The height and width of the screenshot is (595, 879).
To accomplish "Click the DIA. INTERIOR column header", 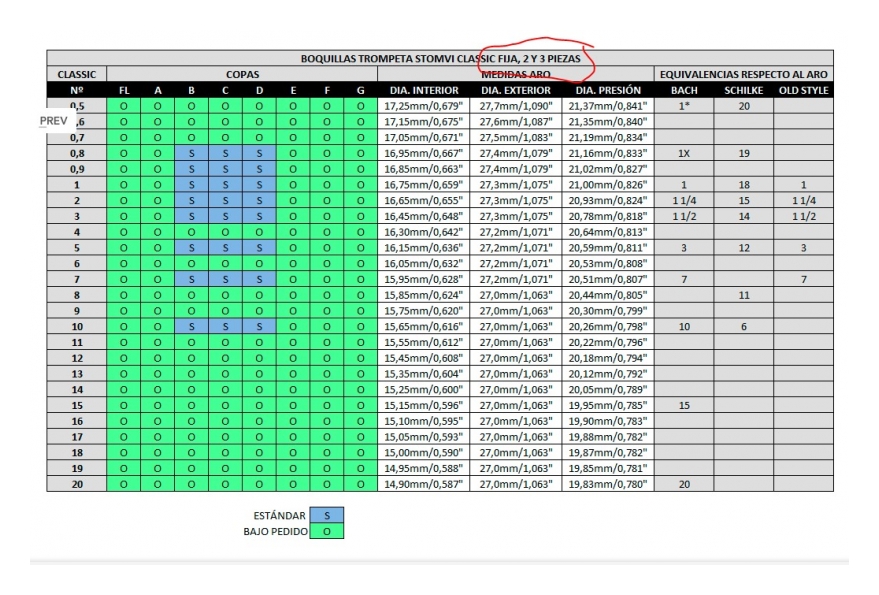I will click(x=424, y=90).
